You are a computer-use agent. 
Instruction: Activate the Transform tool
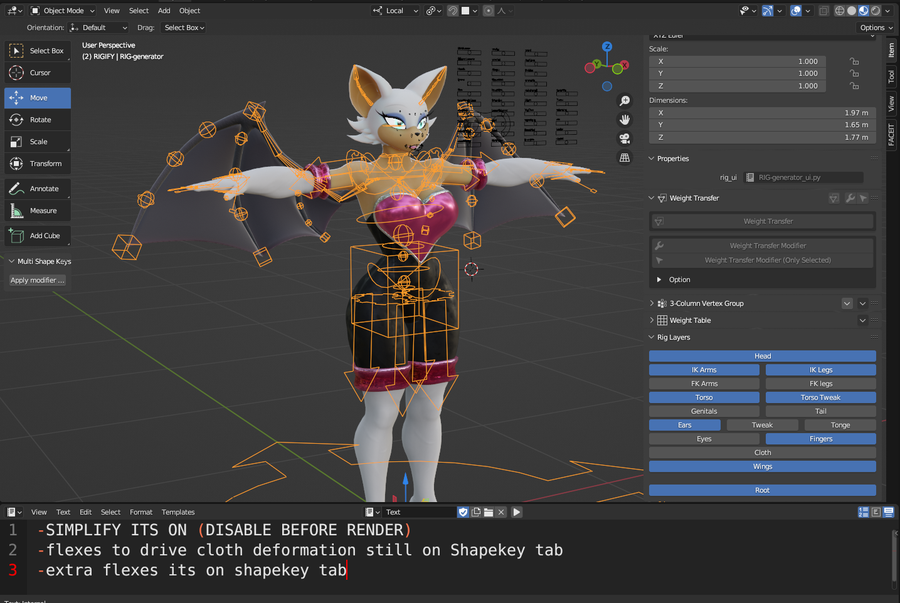tap(37, 164)
